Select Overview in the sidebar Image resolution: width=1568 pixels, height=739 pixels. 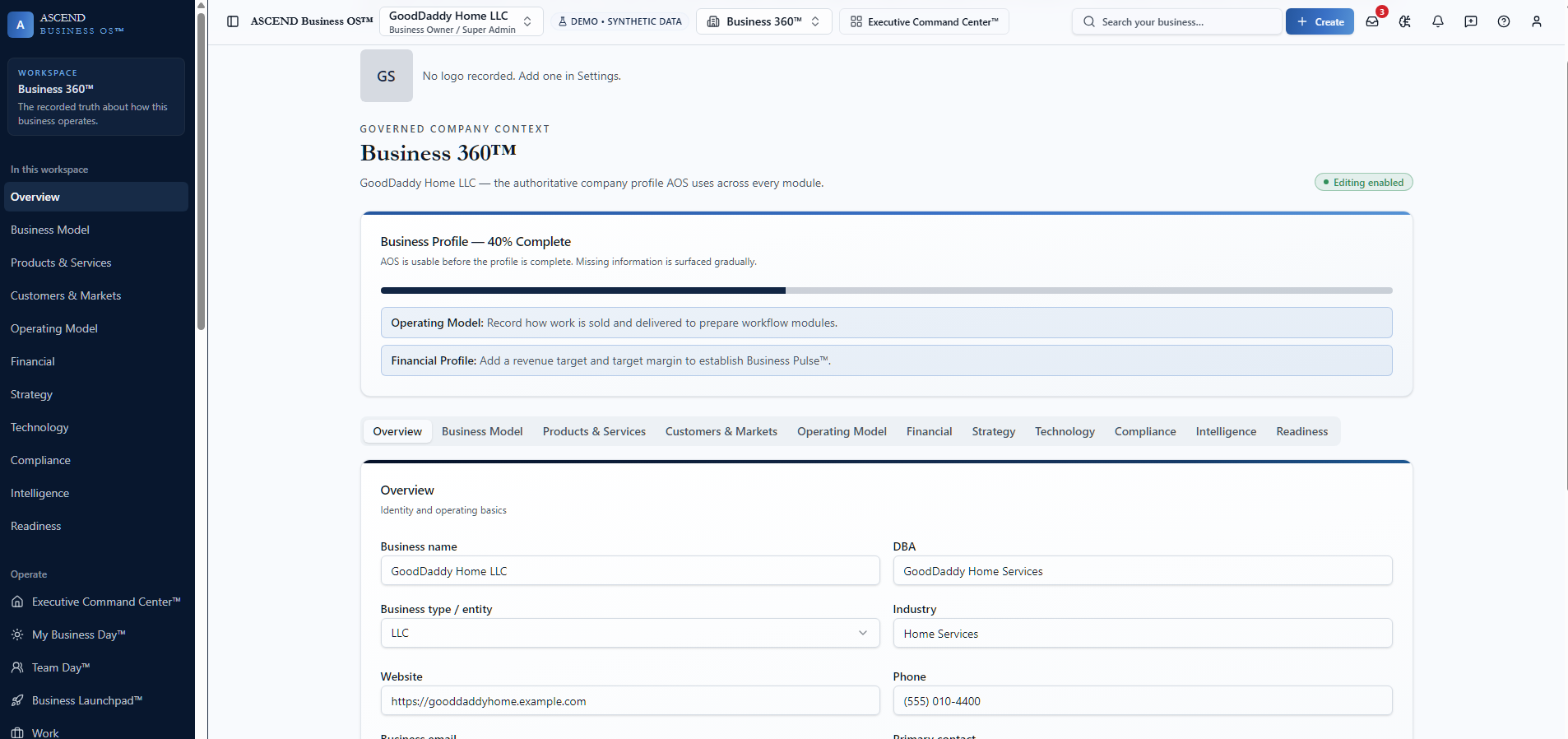(x=95, y=197)
